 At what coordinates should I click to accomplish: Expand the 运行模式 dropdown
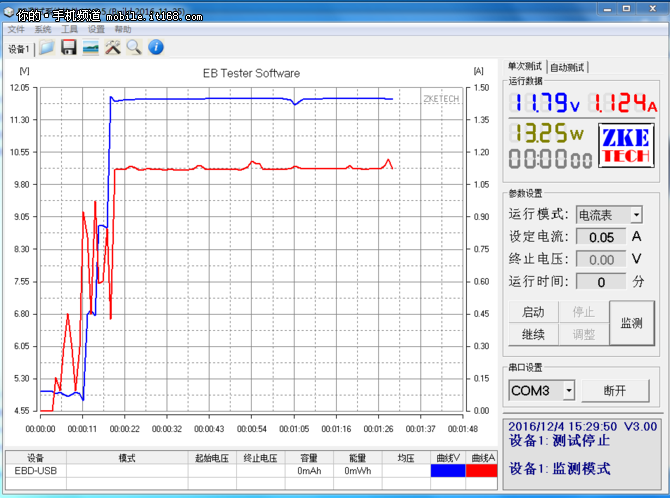[x=636, y=215]
